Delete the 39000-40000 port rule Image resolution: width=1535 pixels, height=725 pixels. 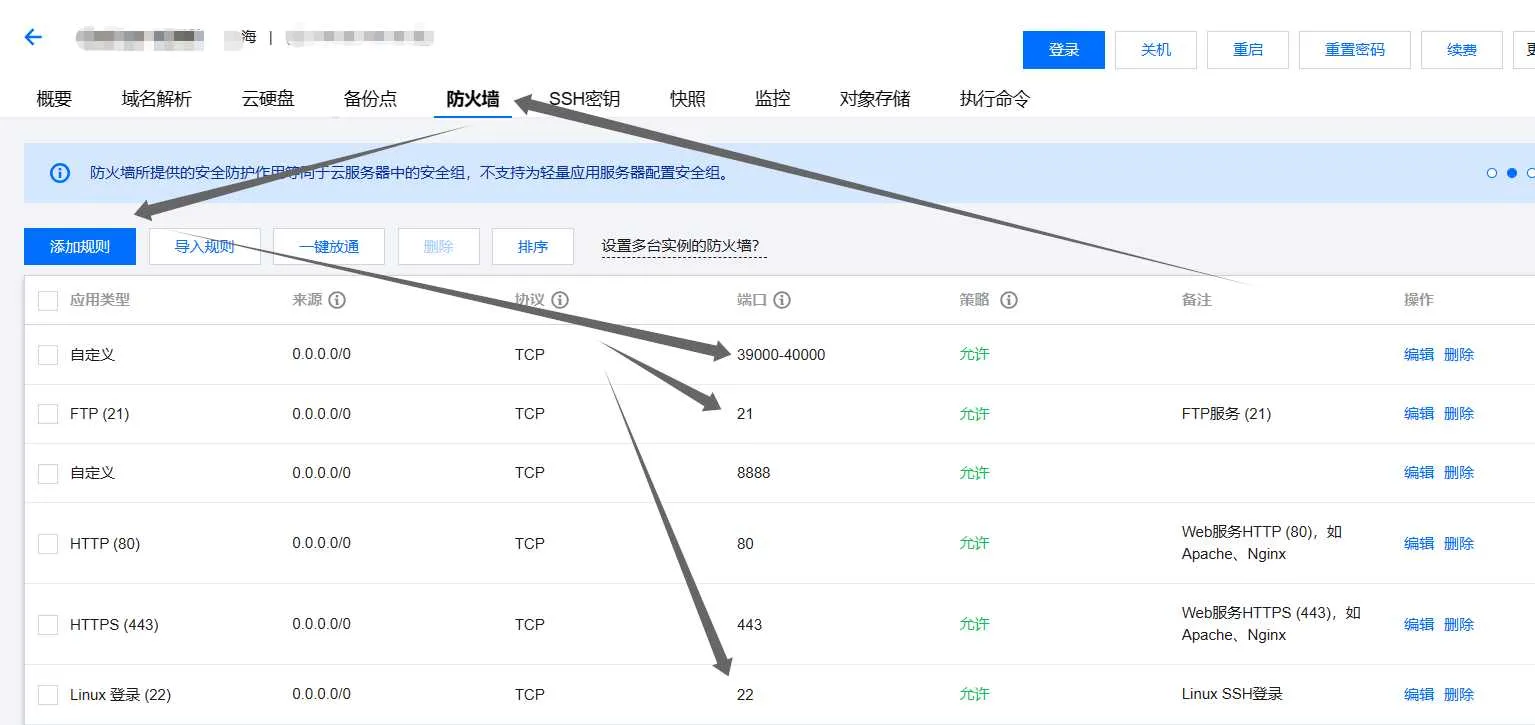click(x=1459, y=355)
